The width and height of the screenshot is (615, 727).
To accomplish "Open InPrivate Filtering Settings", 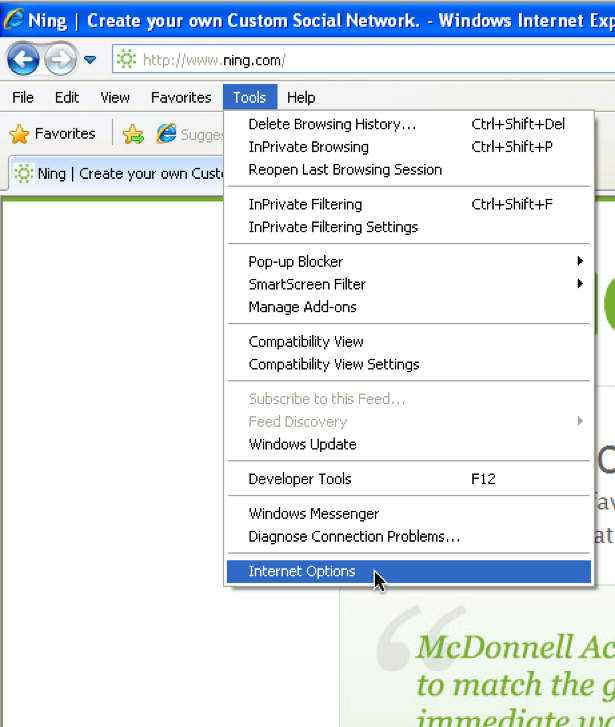I will [409, 227].
